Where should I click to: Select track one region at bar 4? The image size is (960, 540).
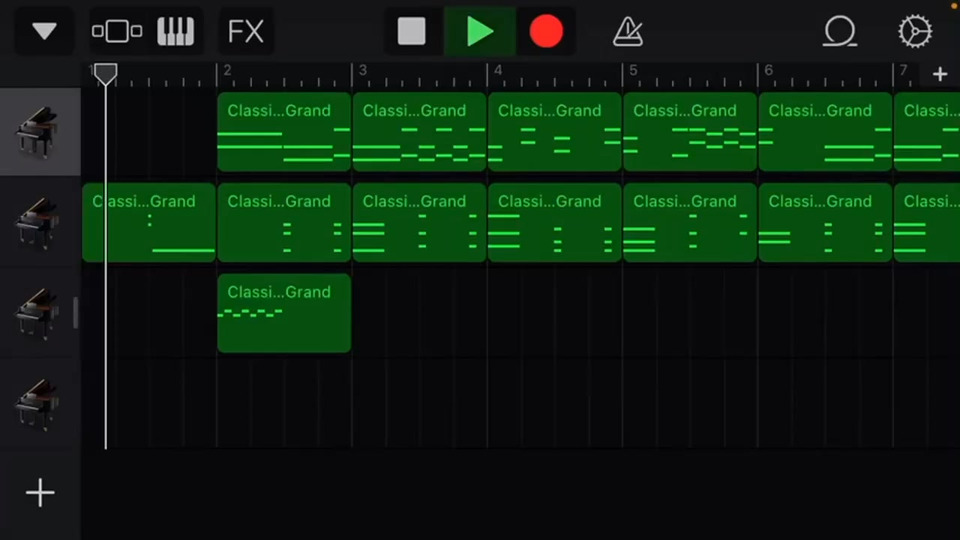(555, 132)
